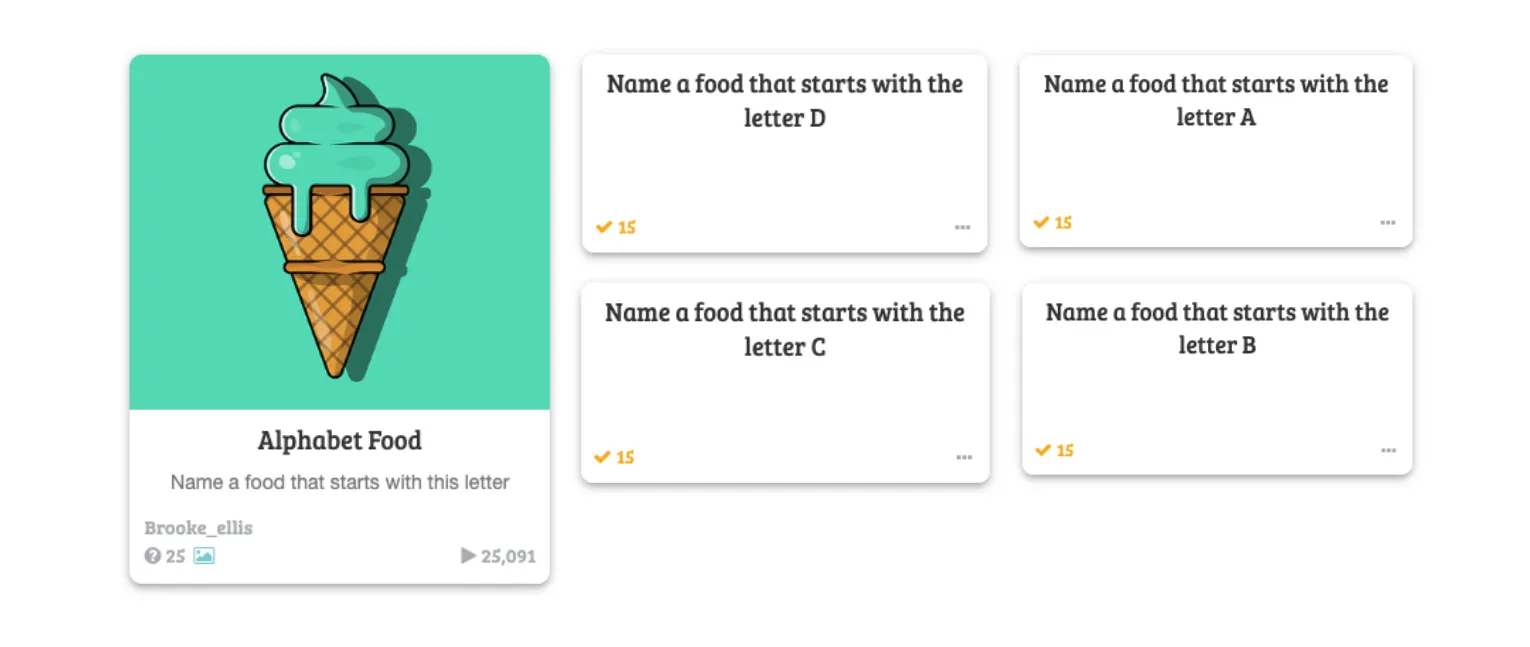The height and width of the screenshot is (647, 1530).
Task: Select the letter B question card
Action: pyautogui.click(x=1217, y=379)
